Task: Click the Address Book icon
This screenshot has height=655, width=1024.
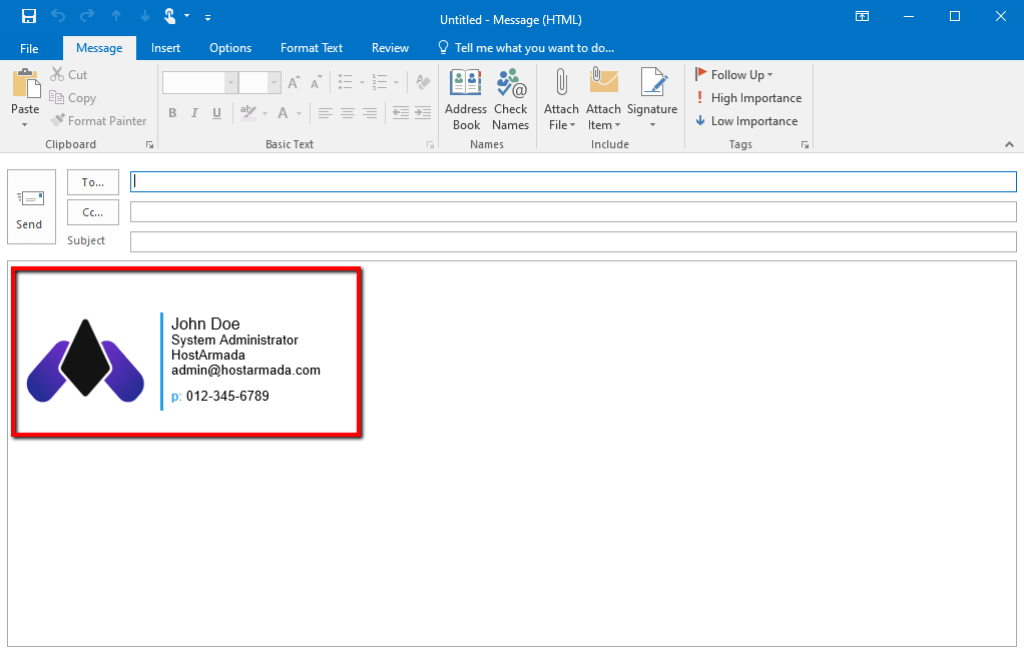Action: click(465, 83)
